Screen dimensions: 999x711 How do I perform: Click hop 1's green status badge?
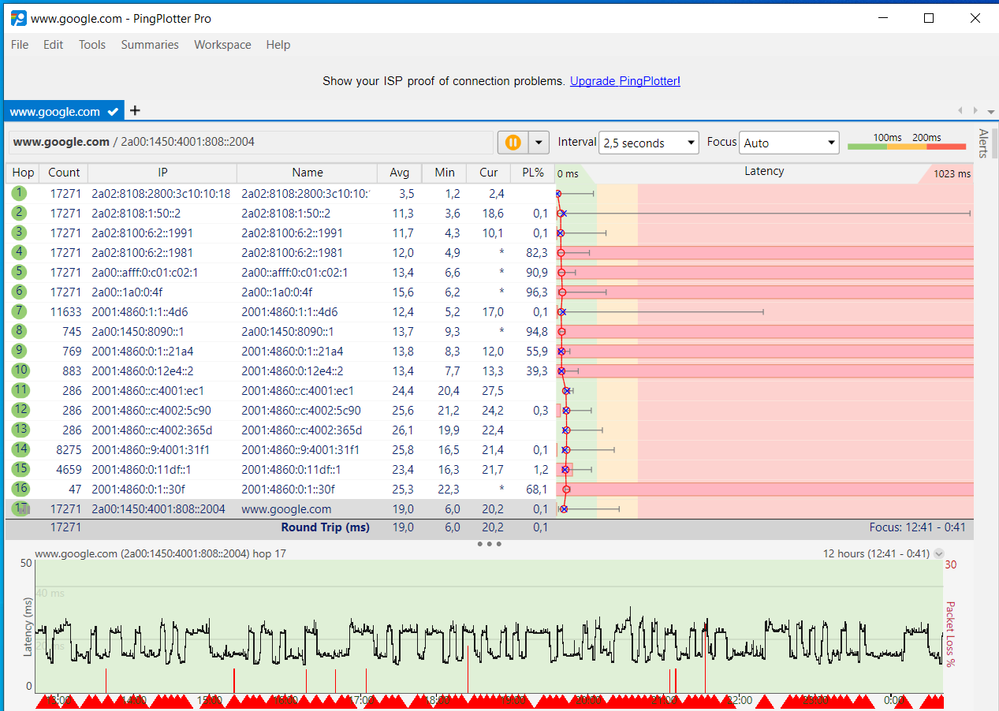(x=20, y=193)
